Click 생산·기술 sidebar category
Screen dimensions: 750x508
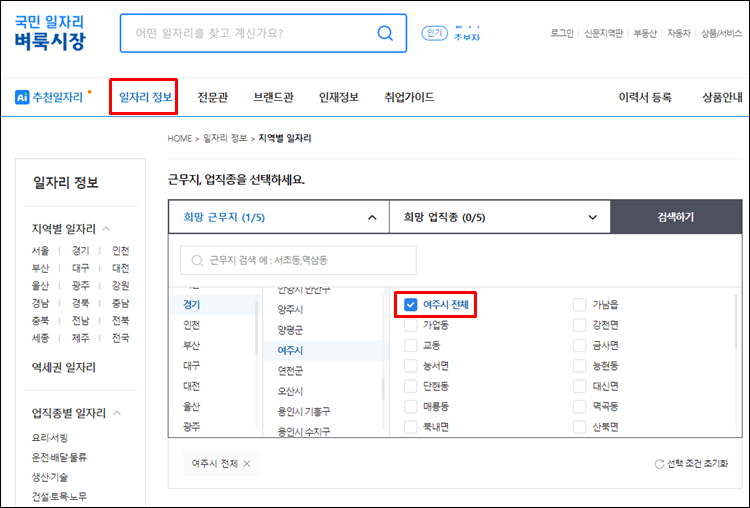(x=50, y=477)
